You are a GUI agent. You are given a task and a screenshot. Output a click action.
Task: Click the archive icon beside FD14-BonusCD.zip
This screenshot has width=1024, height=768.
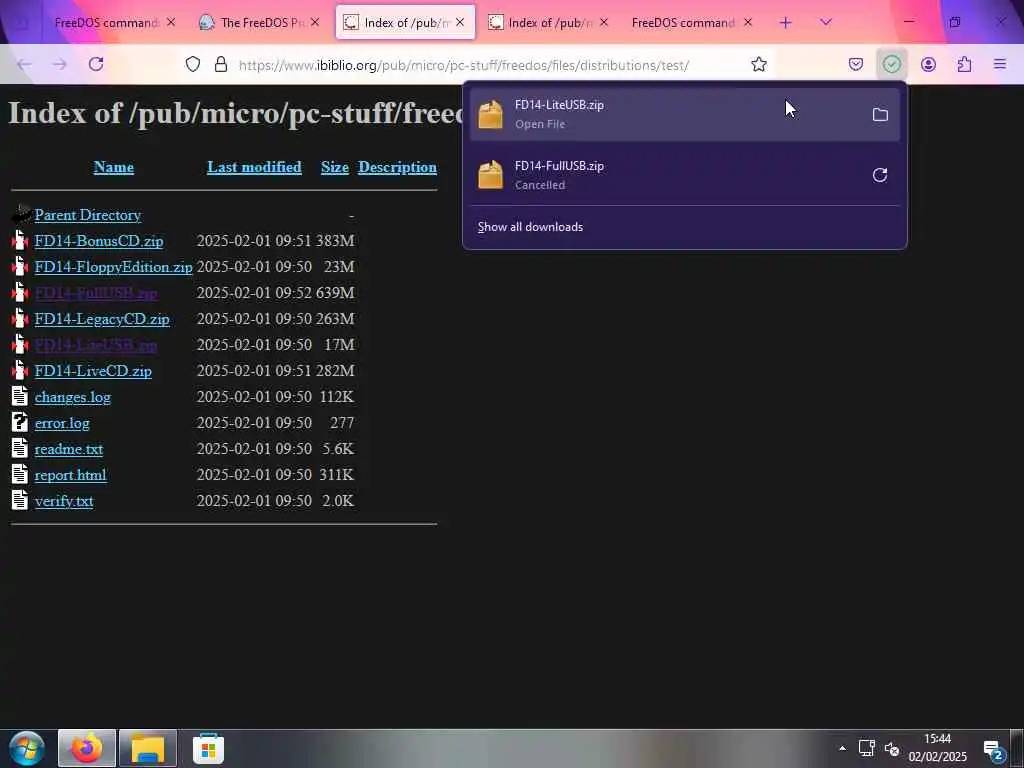[x=20, y=240]
